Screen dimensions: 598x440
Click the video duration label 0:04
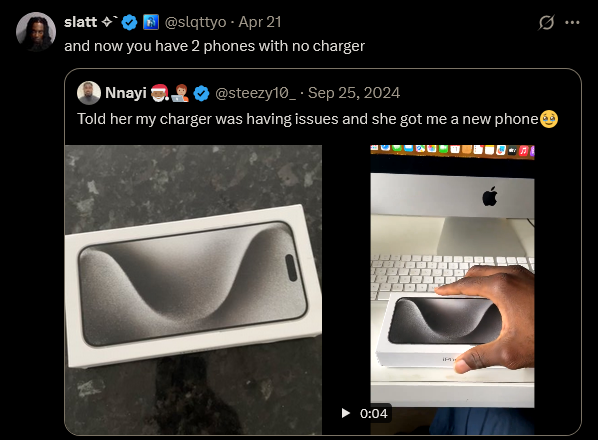[x=373, y=413]
